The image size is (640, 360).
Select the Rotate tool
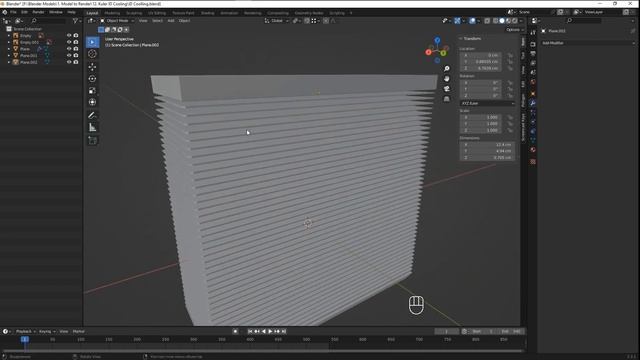(x=93, y=78)
